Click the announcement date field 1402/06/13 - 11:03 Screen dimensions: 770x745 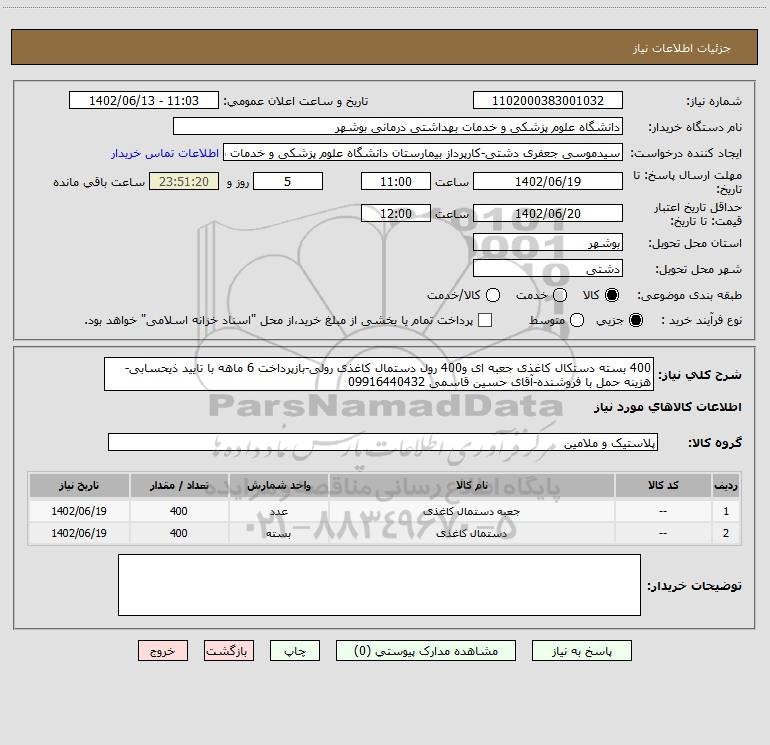144,100
